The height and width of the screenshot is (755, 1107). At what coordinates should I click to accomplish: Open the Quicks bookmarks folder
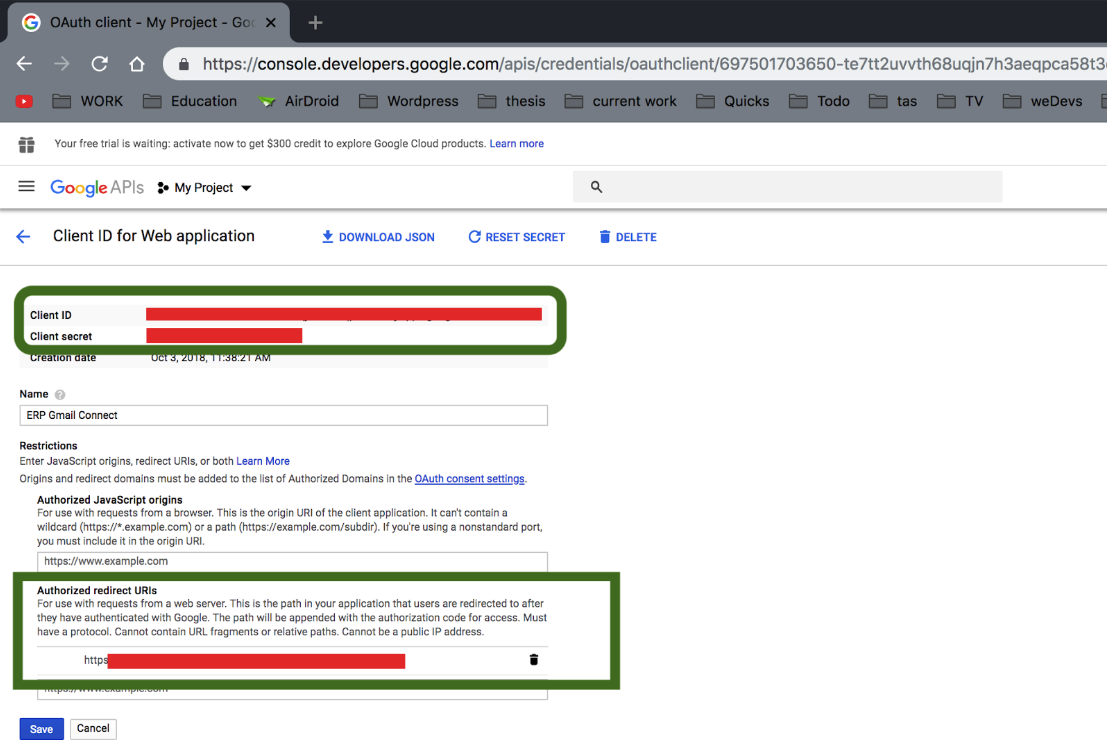(733, 102)
